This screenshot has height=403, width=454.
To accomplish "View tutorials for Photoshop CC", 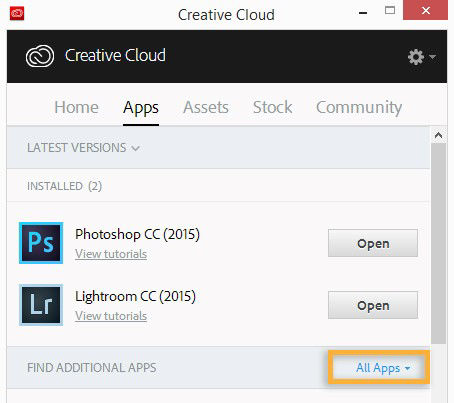I will click(111, 254).
